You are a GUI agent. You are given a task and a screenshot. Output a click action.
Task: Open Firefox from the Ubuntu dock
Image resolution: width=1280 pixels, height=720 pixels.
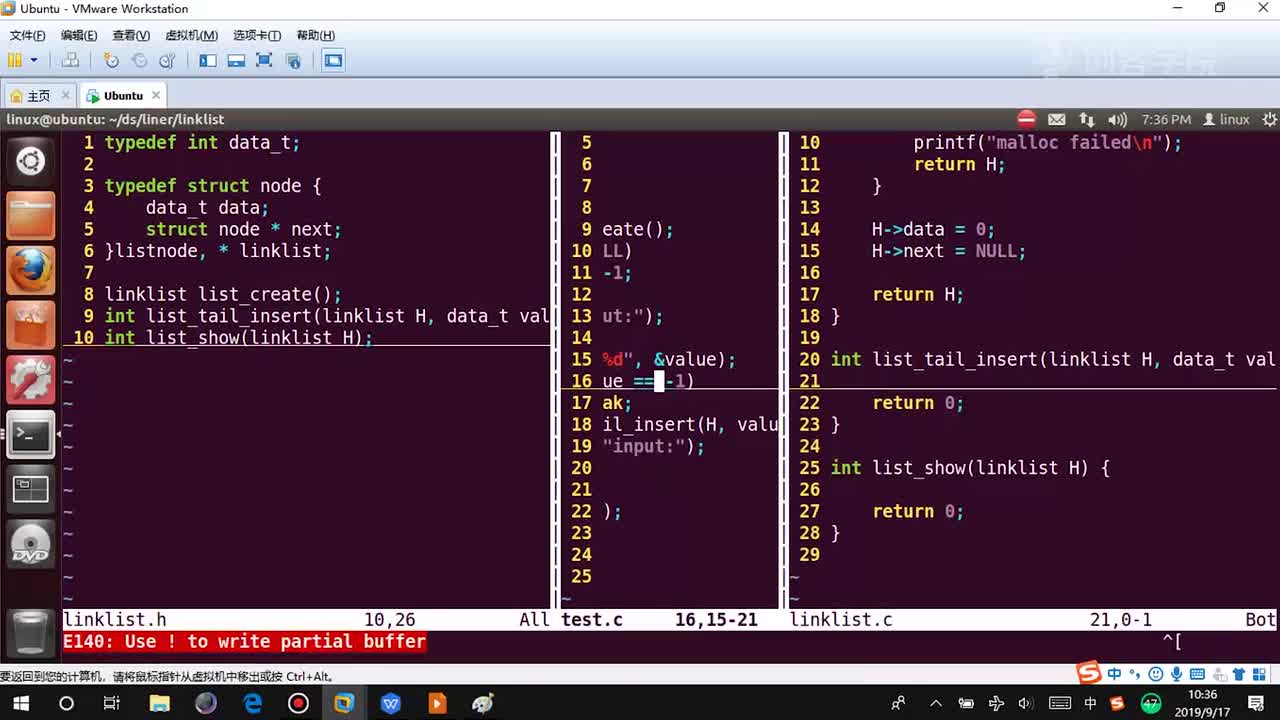30,270
